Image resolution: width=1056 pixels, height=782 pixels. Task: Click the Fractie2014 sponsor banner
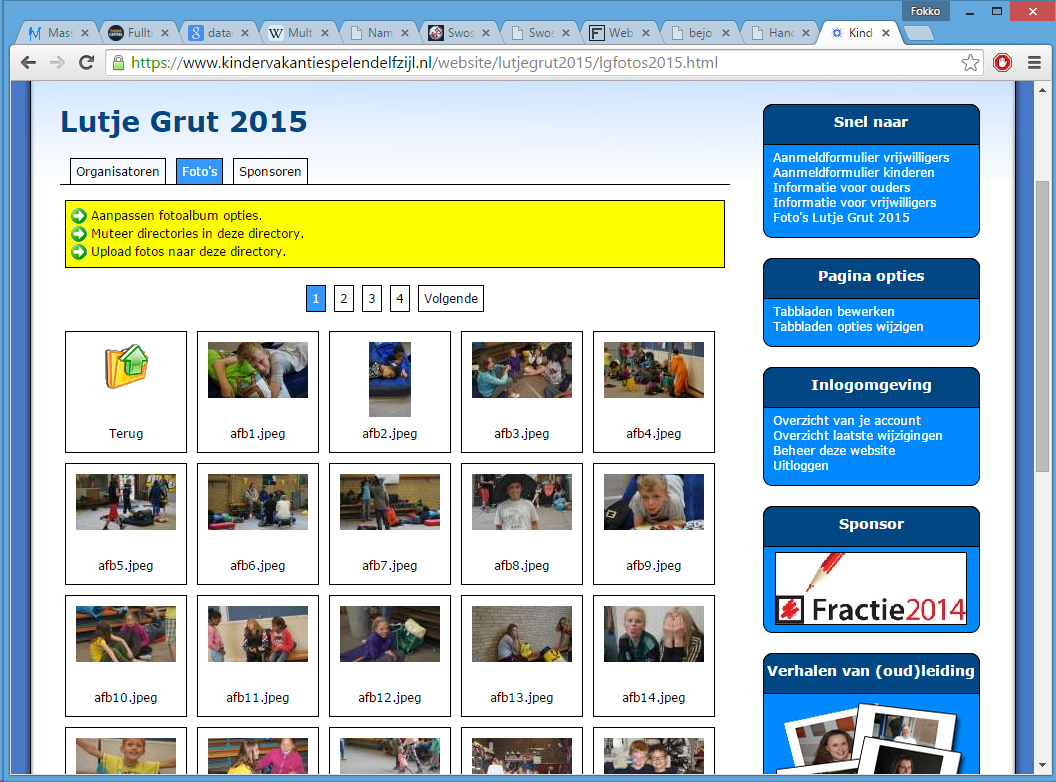click(x=871, y=588)
